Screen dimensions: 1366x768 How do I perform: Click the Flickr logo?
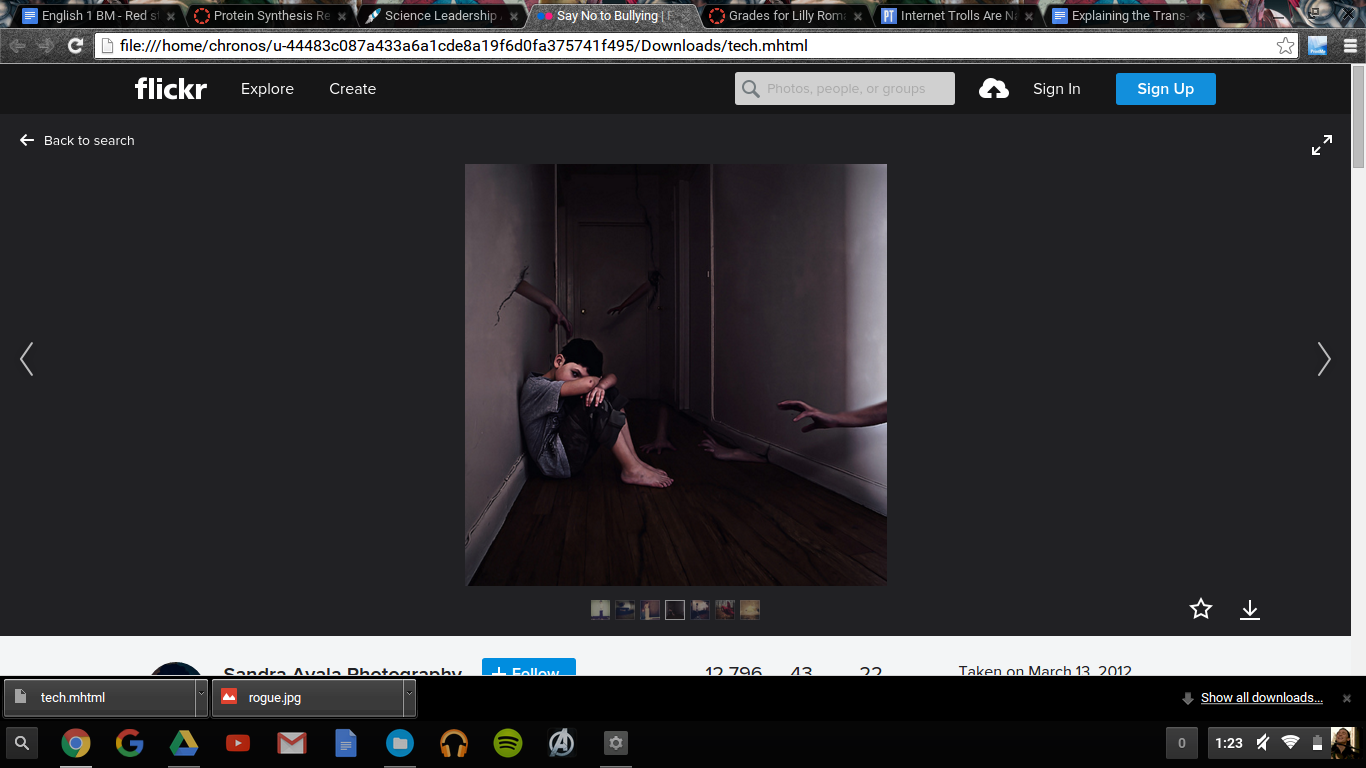tap(171, 89)
